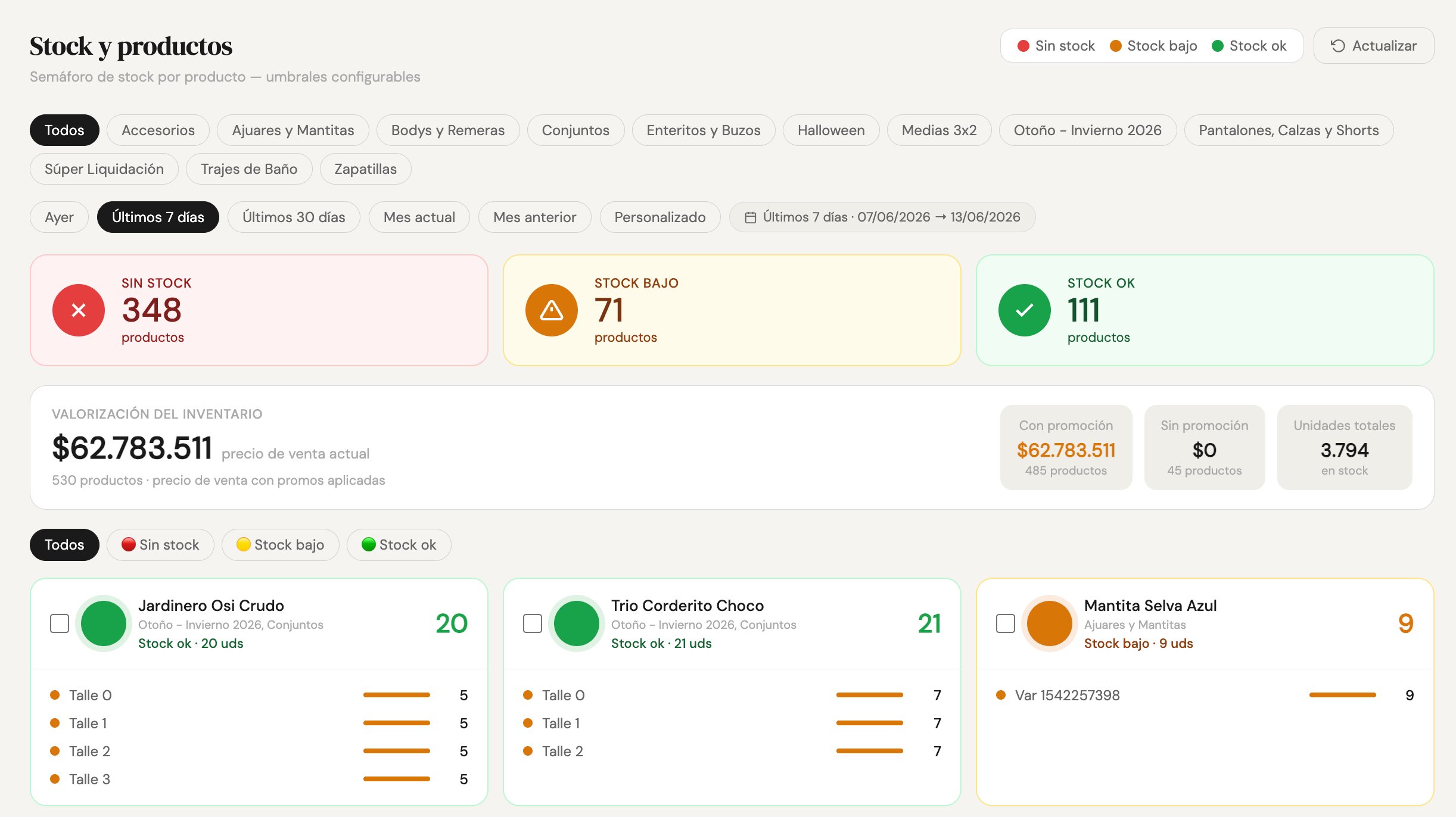
Task: Click the $62.783.511 inventory valuation total
Action: 132,448
